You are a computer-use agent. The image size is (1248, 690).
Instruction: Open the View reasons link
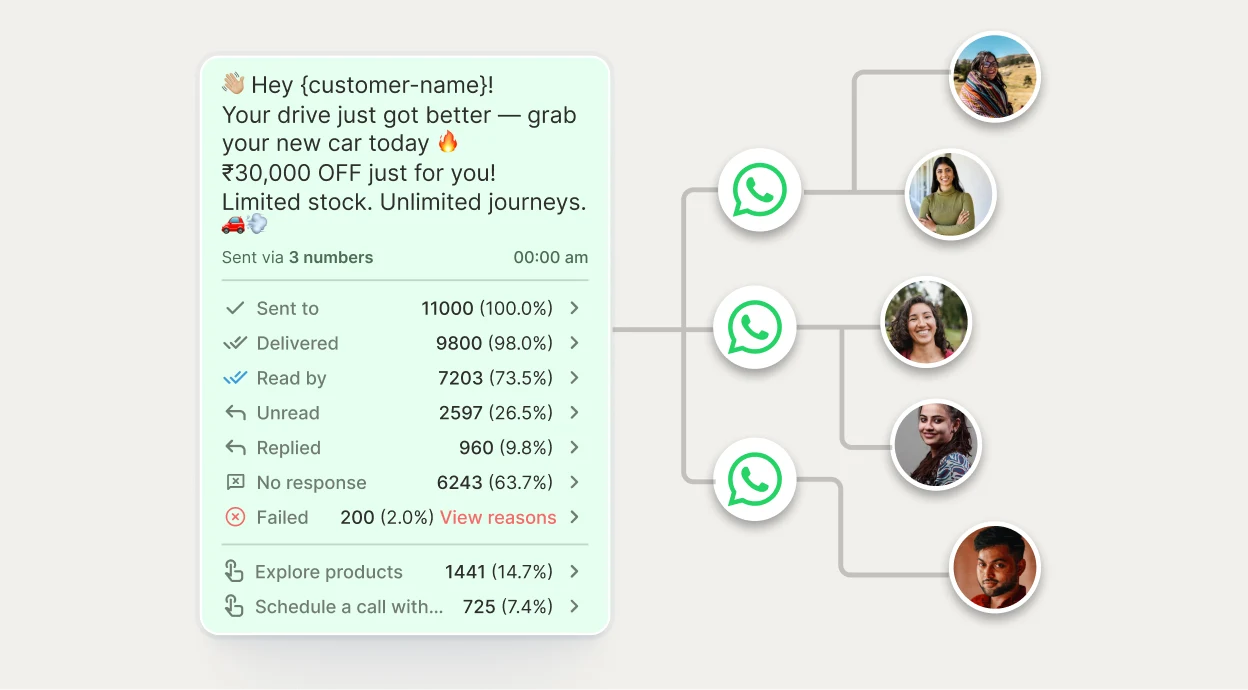[498, 517]
